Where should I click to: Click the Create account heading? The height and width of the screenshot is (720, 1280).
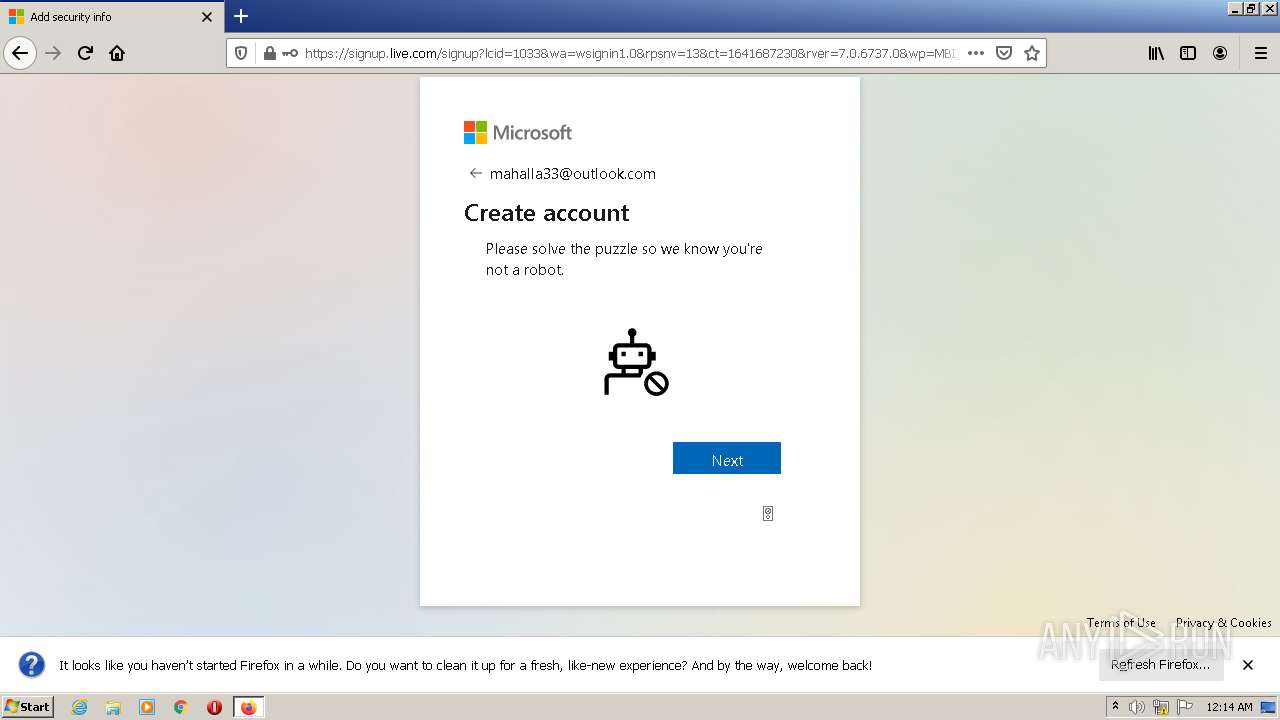point(547,212)
